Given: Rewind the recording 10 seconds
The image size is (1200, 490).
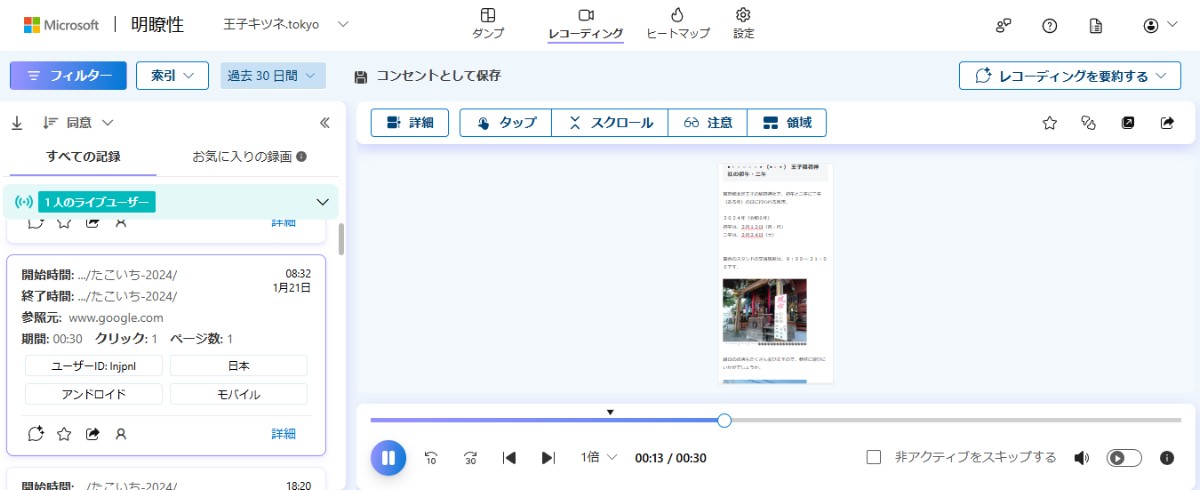Looking at the screenshot, I should click(431, 458).
